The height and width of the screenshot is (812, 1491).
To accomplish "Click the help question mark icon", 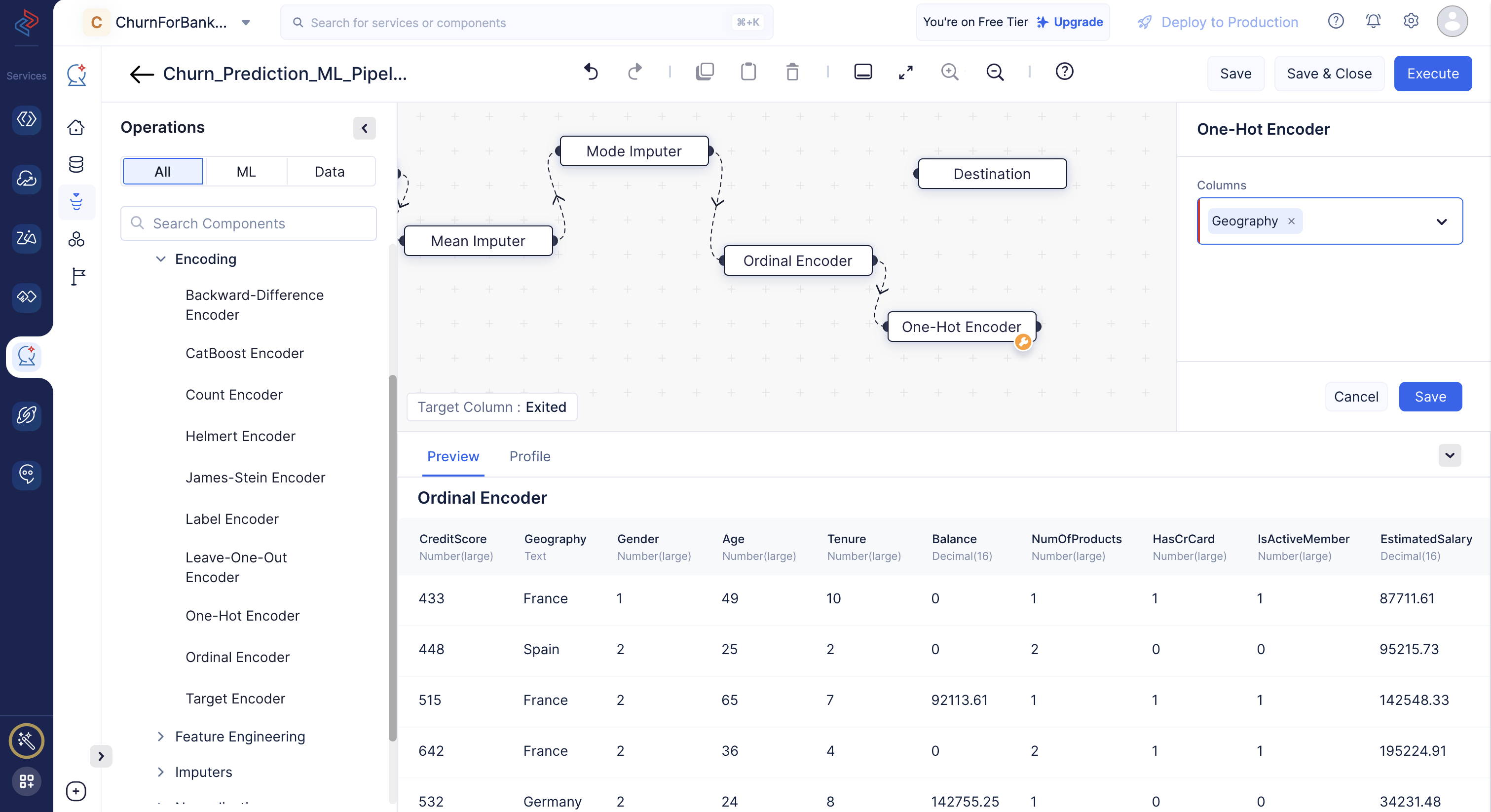I will [x=1065, y=71].
